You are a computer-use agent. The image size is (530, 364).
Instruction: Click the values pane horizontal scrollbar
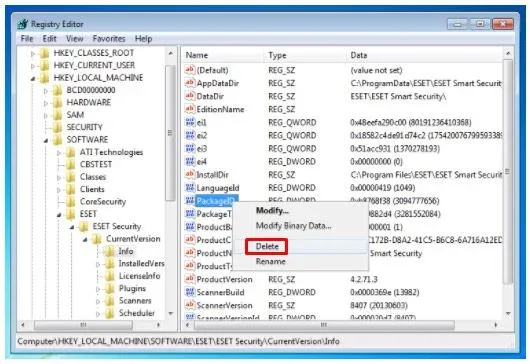(x=324, y=325)
